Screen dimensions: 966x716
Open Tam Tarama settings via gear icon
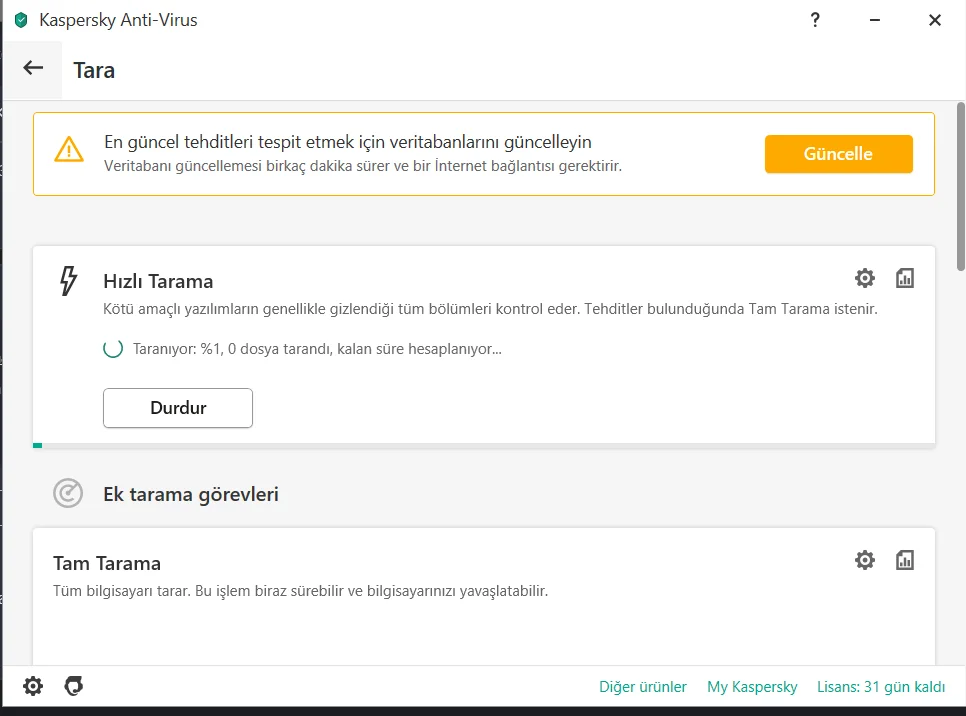point(864,560)
